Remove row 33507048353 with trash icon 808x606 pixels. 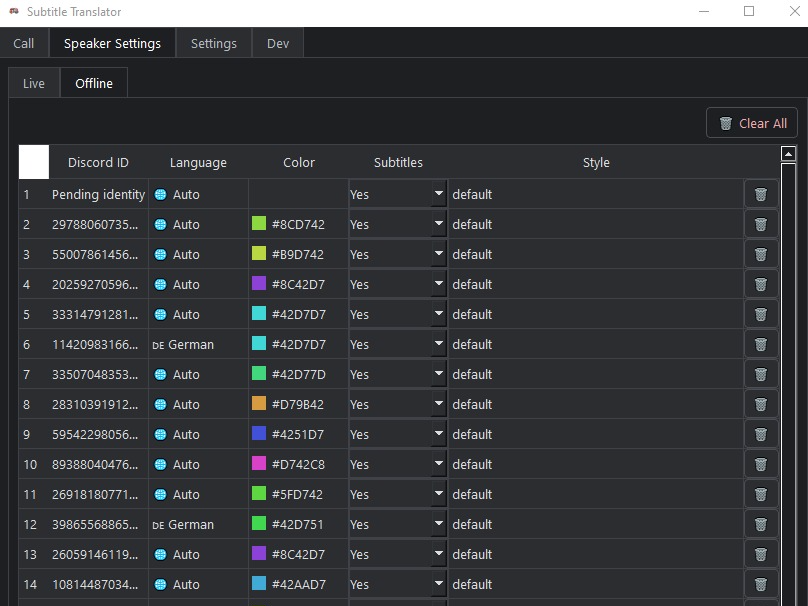tap(761, 374)
